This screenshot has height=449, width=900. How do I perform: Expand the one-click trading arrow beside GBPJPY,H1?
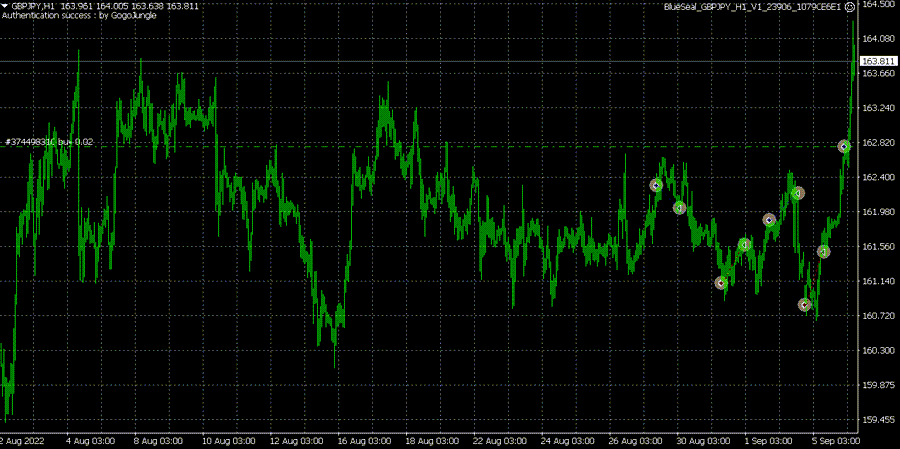6,6
